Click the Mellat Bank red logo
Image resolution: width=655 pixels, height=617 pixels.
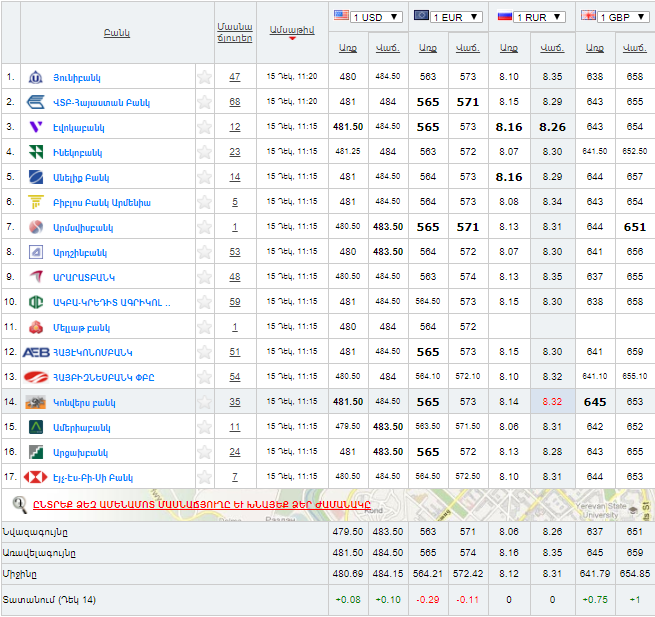coord(35,327)
